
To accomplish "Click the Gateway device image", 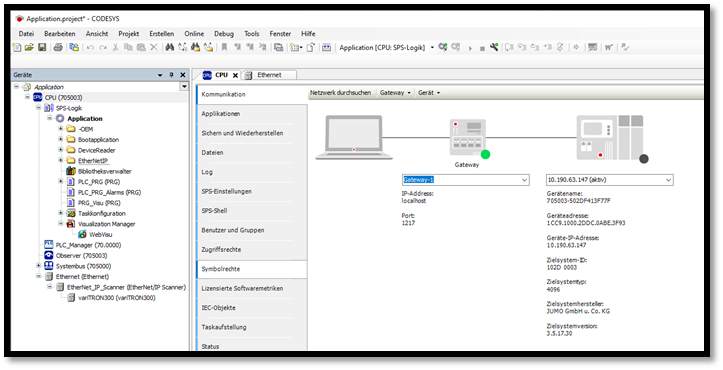I will [x=468, y=137].
